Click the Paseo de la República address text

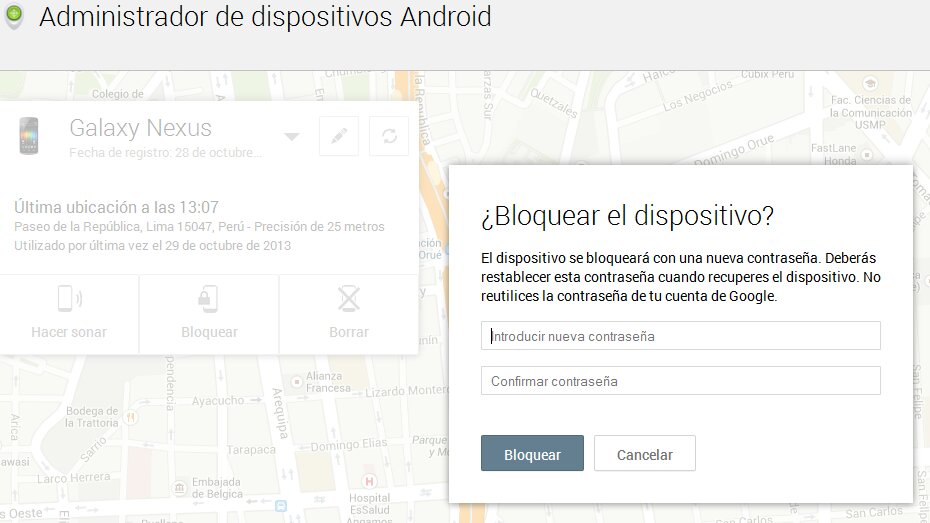pyautogui.click(x=199, y=227)
